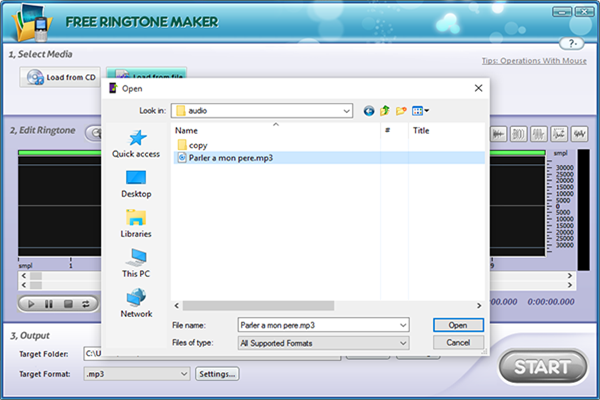
Task: Open the Network location
Action: [136, 303]
